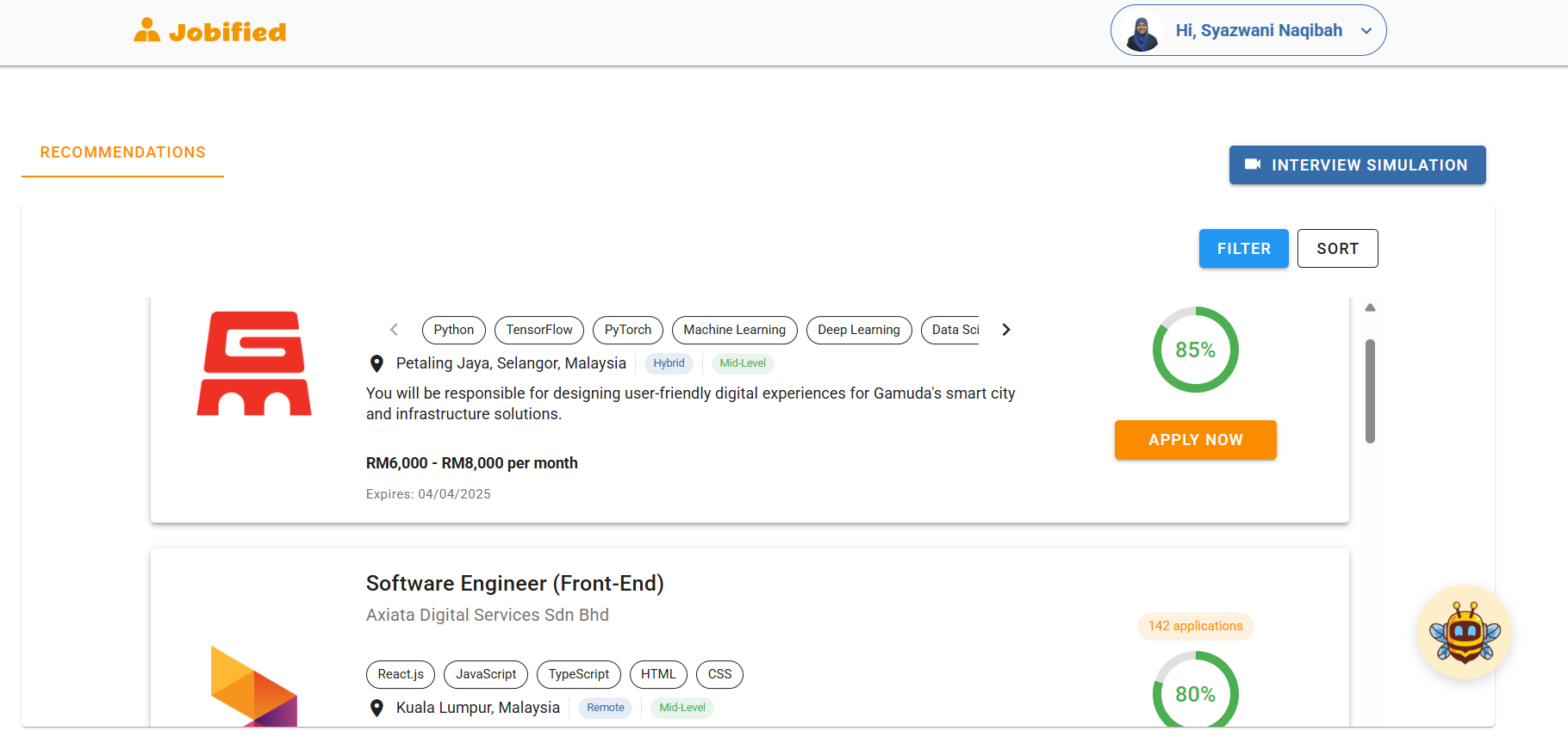The width and height of the screenshot is (1568, 737).
Task: Click the location pin beside Petaling Jaya
Action: [x=376, y=363]
